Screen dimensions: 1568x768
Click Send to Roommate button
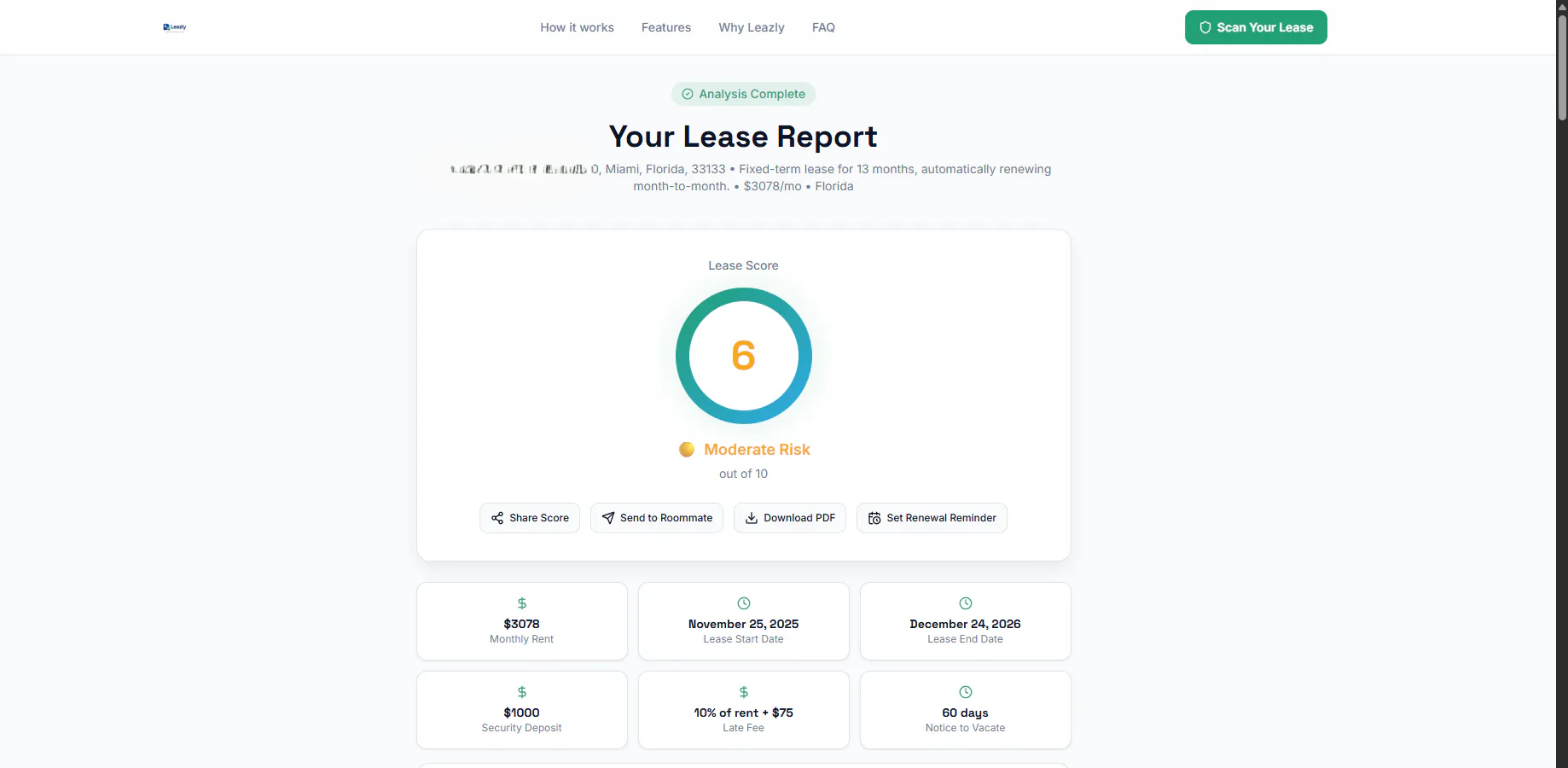[x=657, y=518]
